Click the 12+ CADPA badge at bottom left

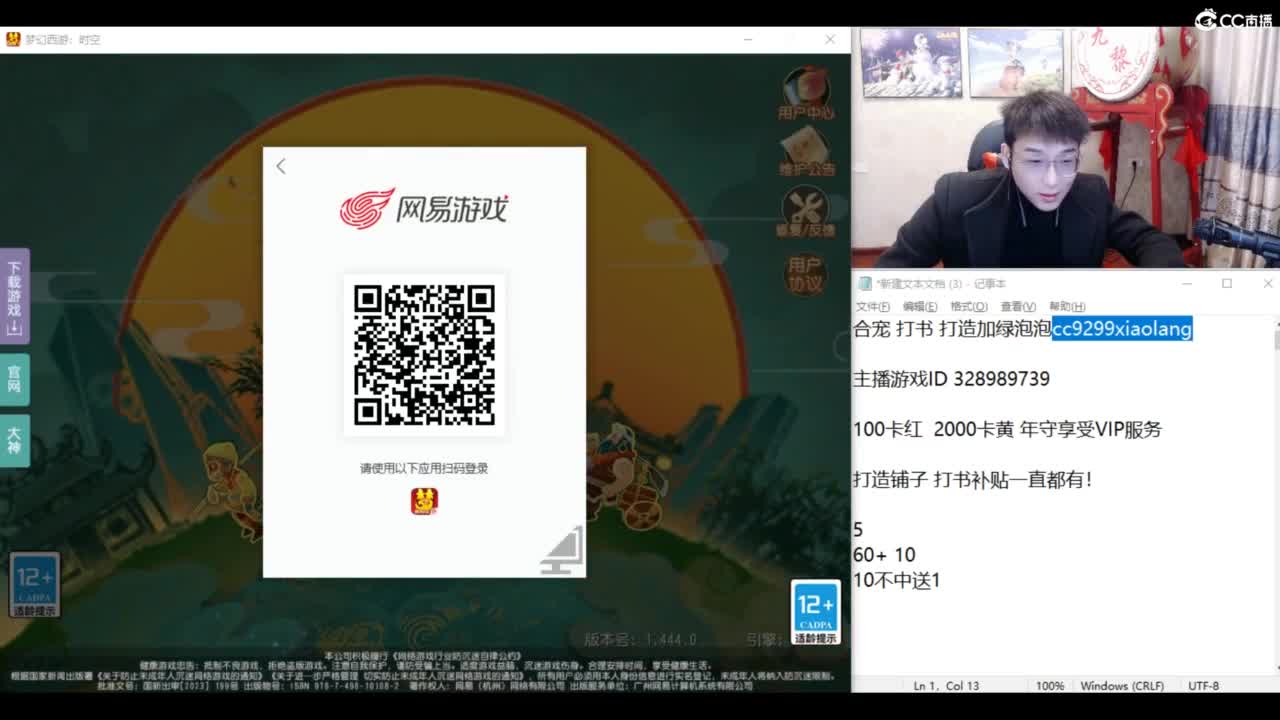tap(35, 585)
